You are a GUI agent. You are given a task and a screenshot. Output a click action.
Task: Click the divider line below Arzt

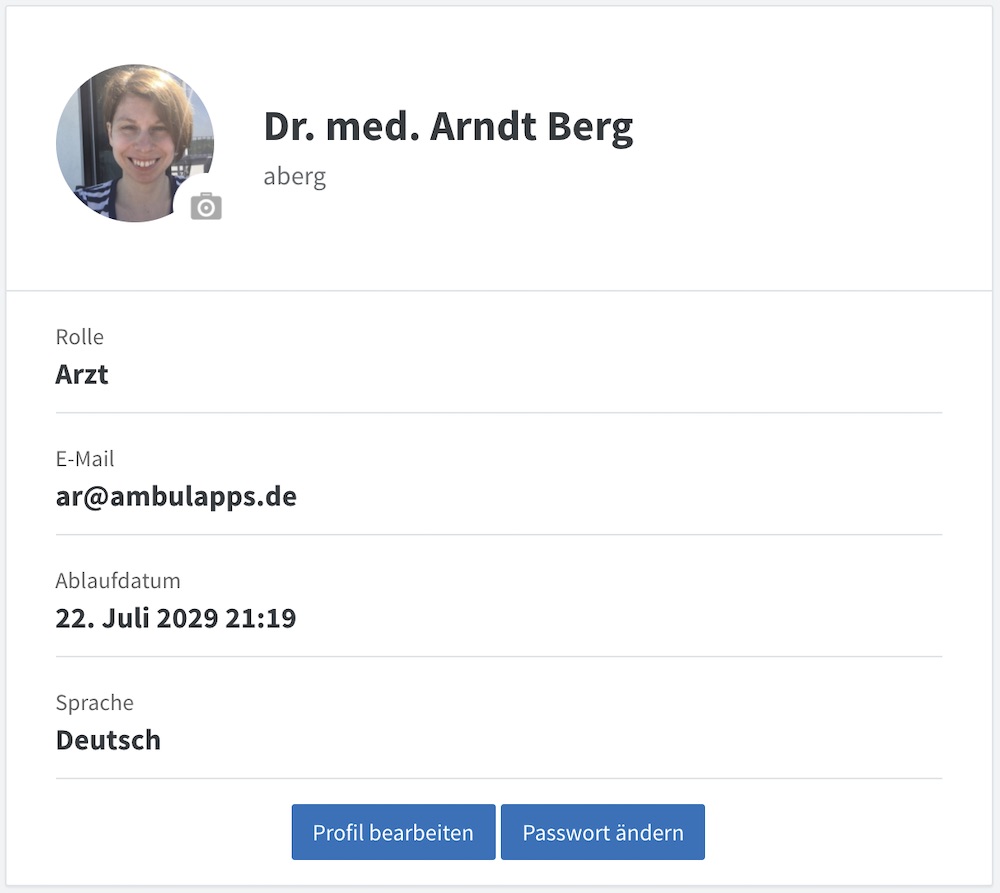point(499,413)
